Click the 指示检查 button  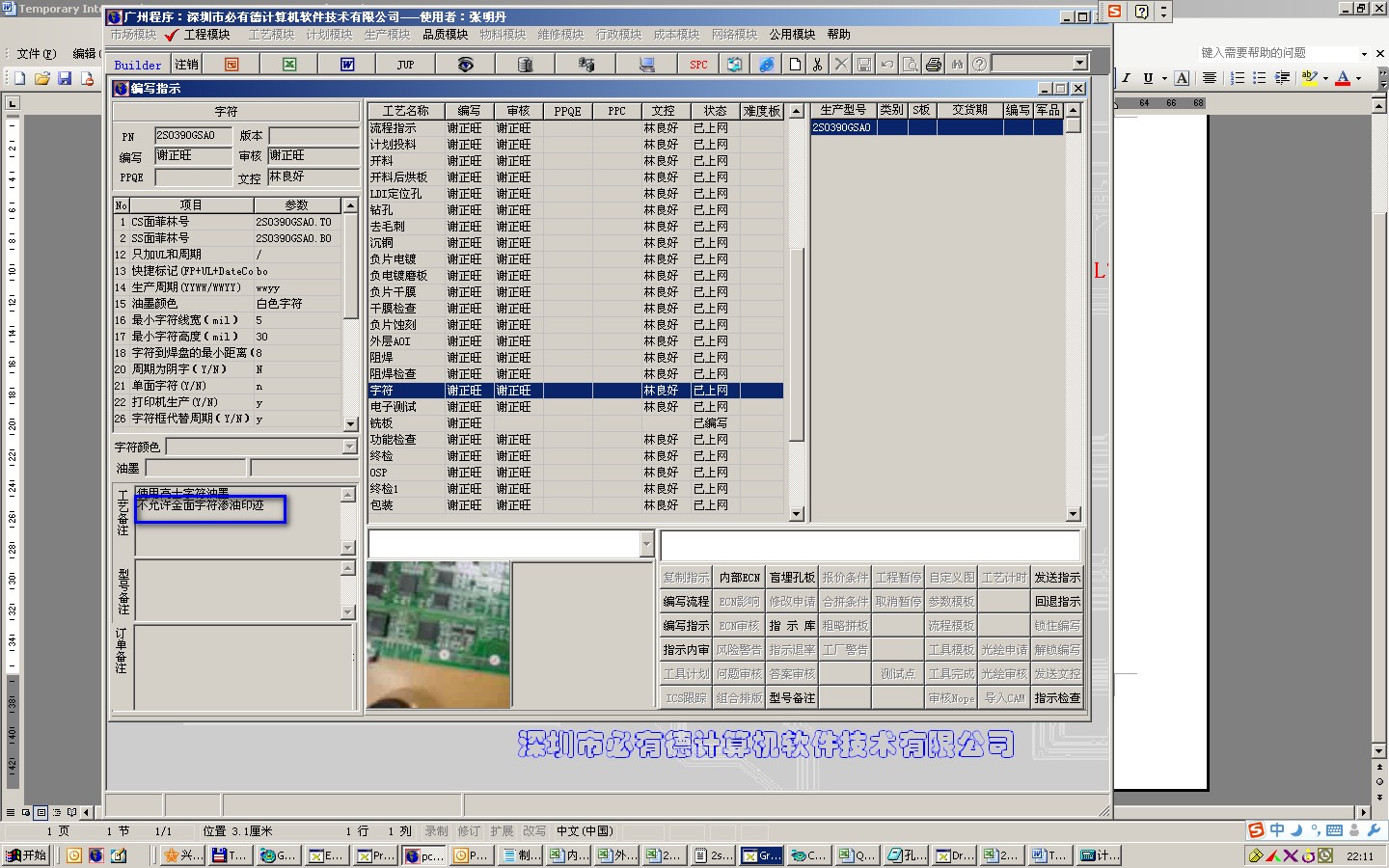(x=1057, y=698)
